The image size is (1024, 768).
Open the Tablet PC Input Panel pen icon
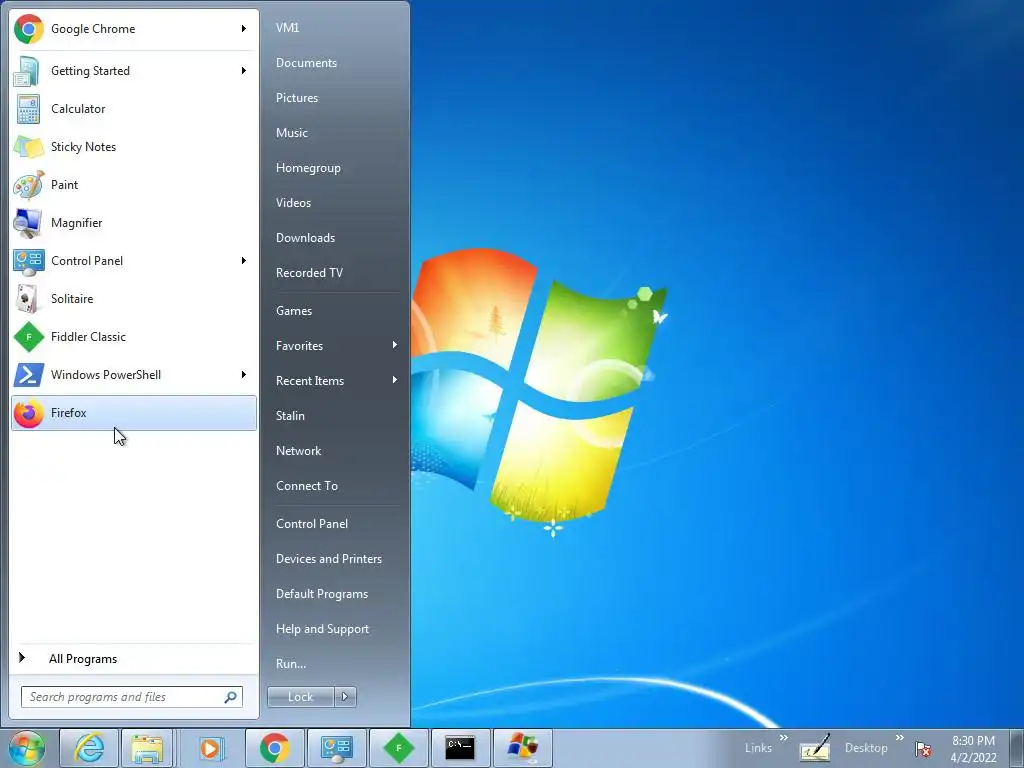tap(815, 748)
